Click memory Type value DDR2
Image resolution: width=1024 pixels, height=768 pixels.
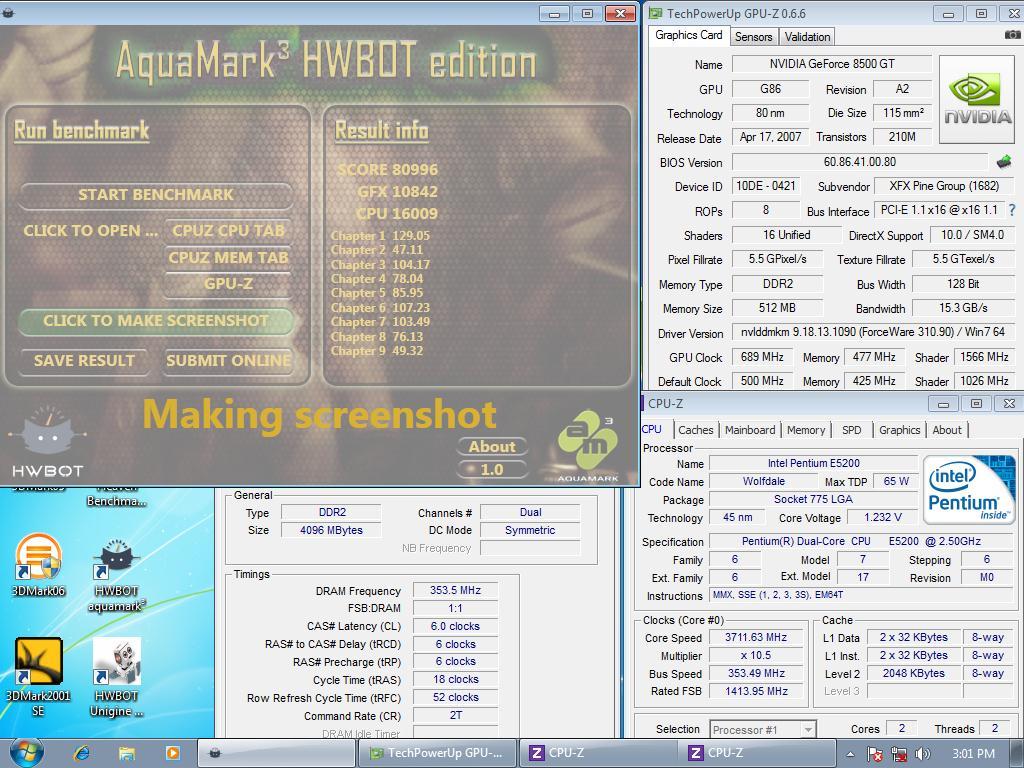click(x=332, y=513)
